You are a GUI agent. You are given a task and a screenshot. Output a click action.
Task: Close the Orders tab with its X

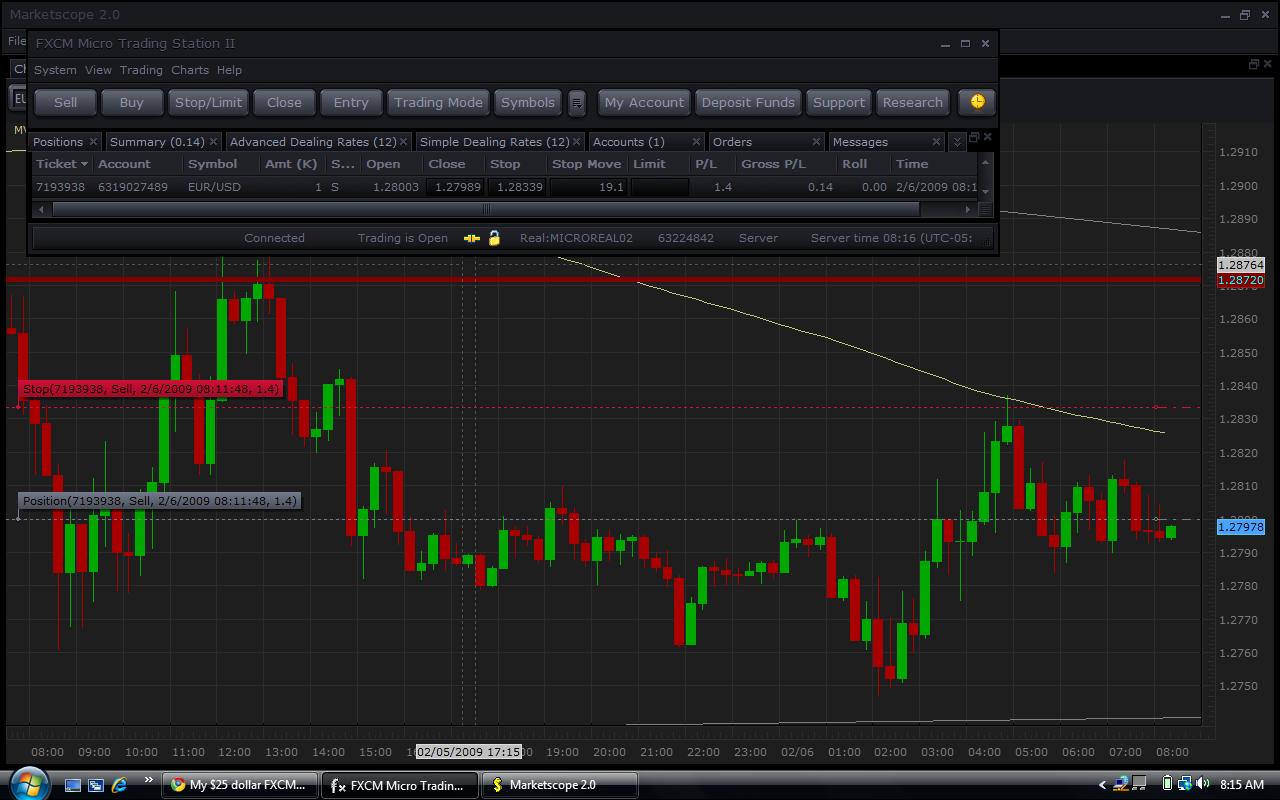pyautogui.click(x=816, y=142)
